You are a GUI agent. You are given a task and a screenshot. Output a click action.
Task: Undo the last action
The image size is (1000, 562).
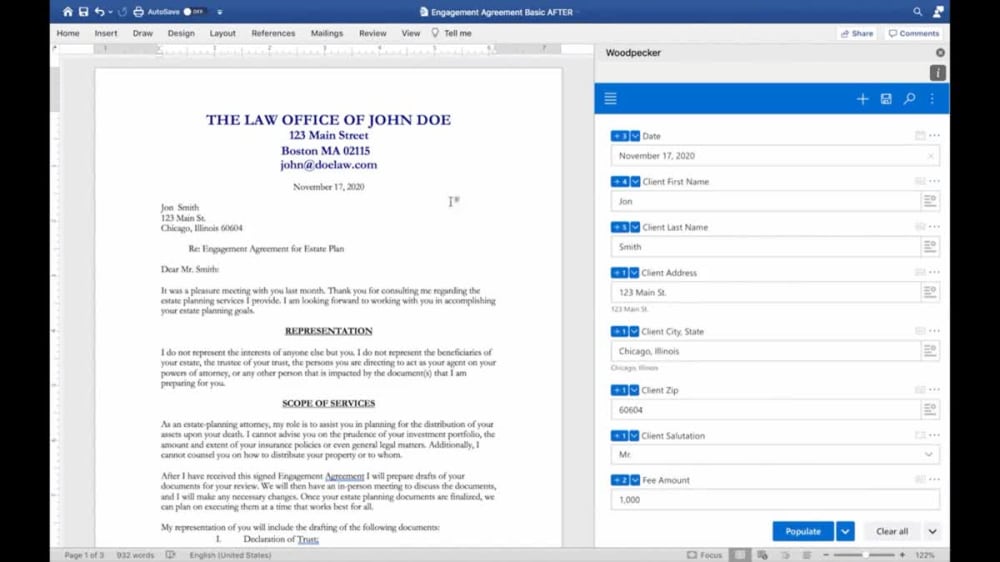pyautogui.click(x=99, y=11)
